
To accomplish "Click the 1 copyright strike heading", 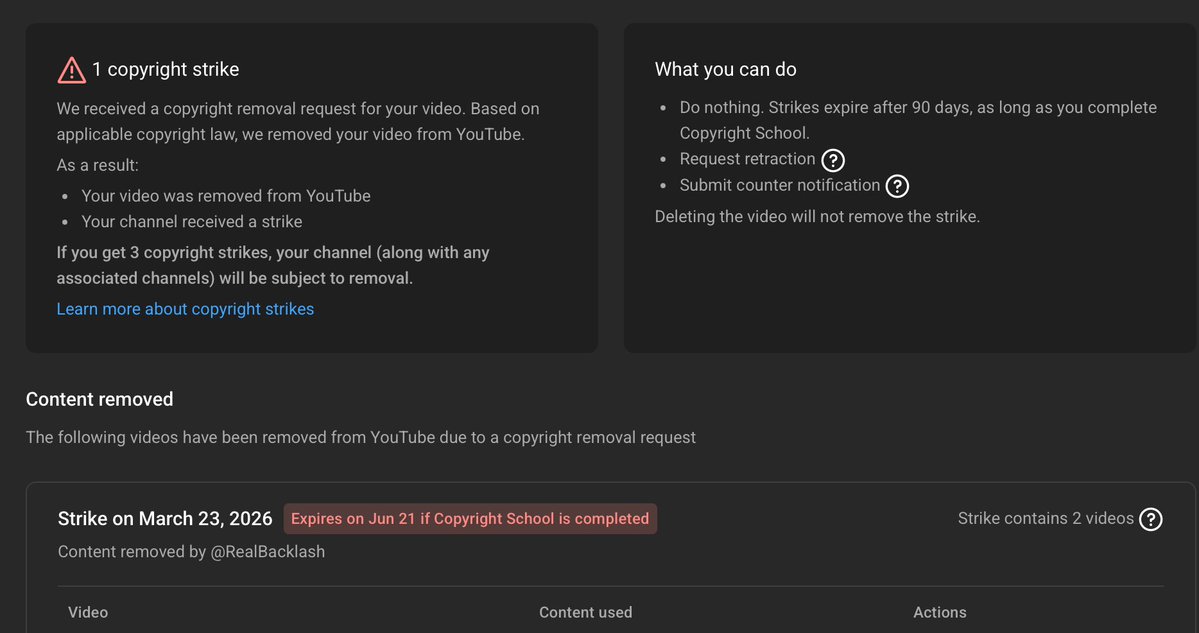I will [166, 70].
